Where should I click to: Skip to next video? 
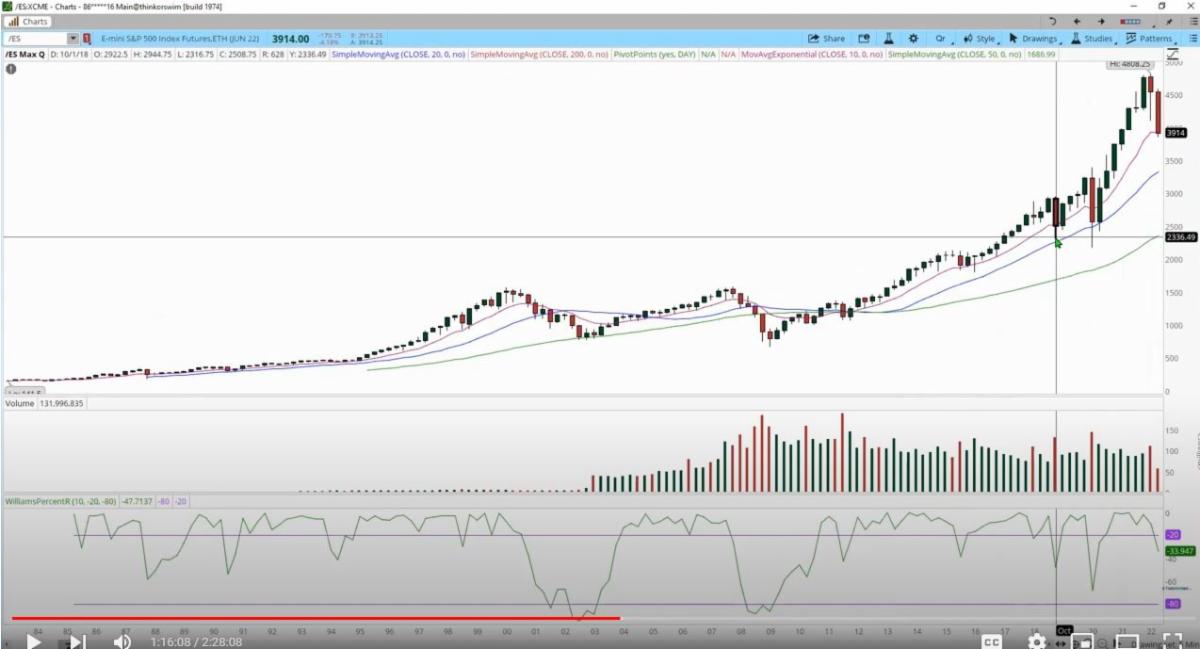click(x=76, y=641)
